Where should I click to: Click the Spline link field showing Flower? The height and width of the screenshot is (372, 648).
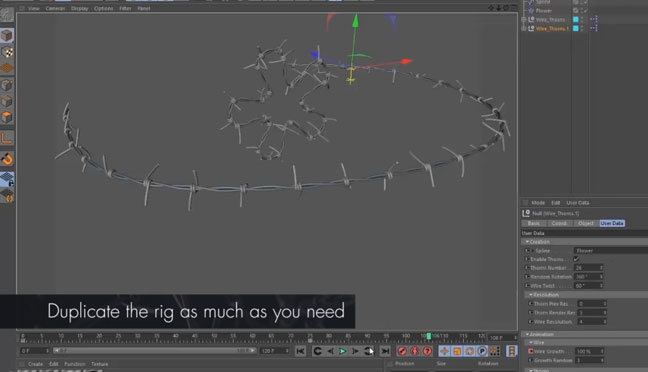point(611,250)
